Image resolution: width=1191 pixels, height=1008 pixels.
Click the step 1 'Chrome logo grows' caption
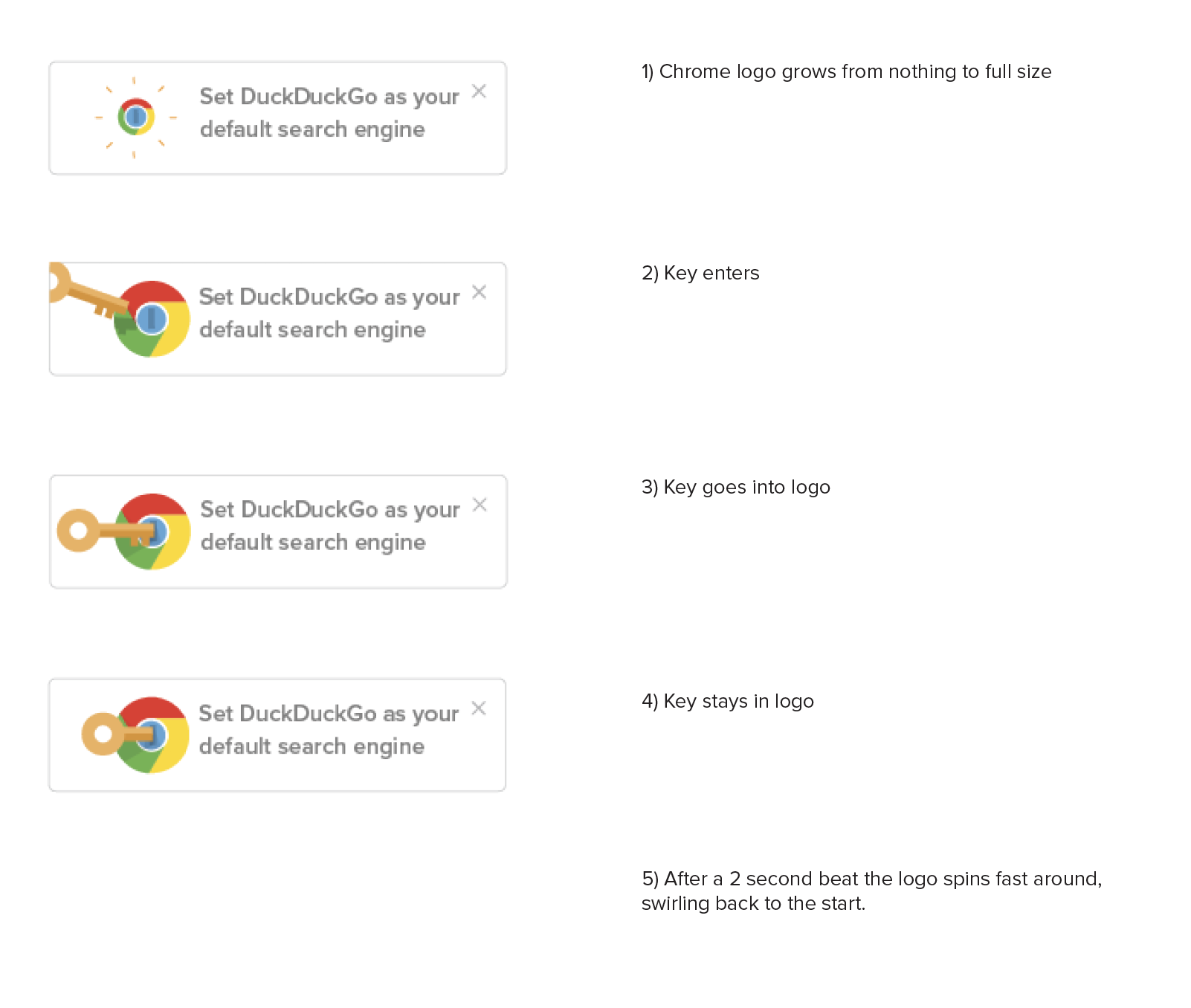tap(847, 71)
